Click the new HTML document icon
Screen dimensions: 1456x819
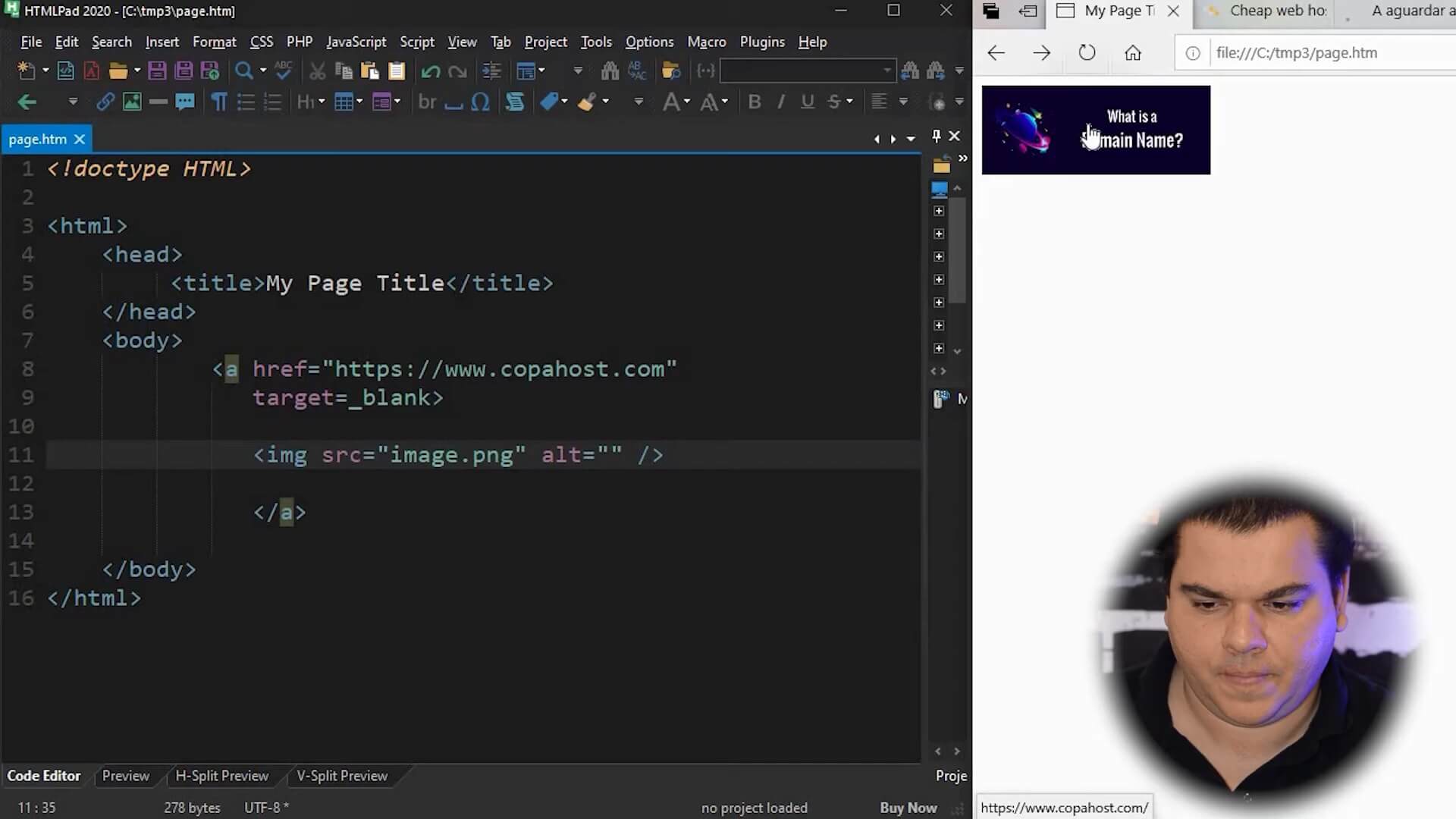pos(66,71)
